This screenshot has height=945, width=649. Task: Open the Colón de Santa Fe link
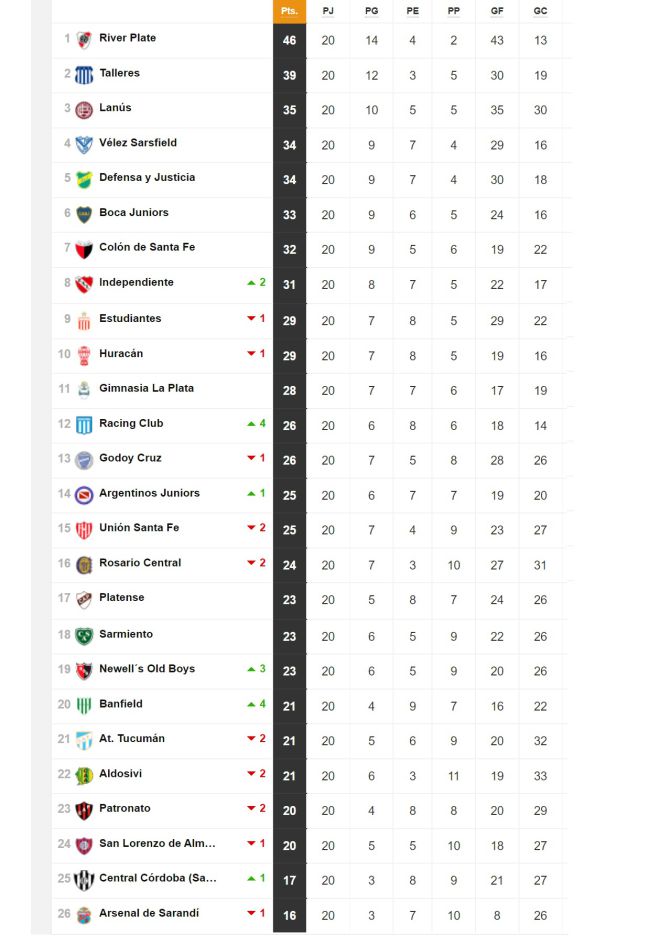coord(147,247)
